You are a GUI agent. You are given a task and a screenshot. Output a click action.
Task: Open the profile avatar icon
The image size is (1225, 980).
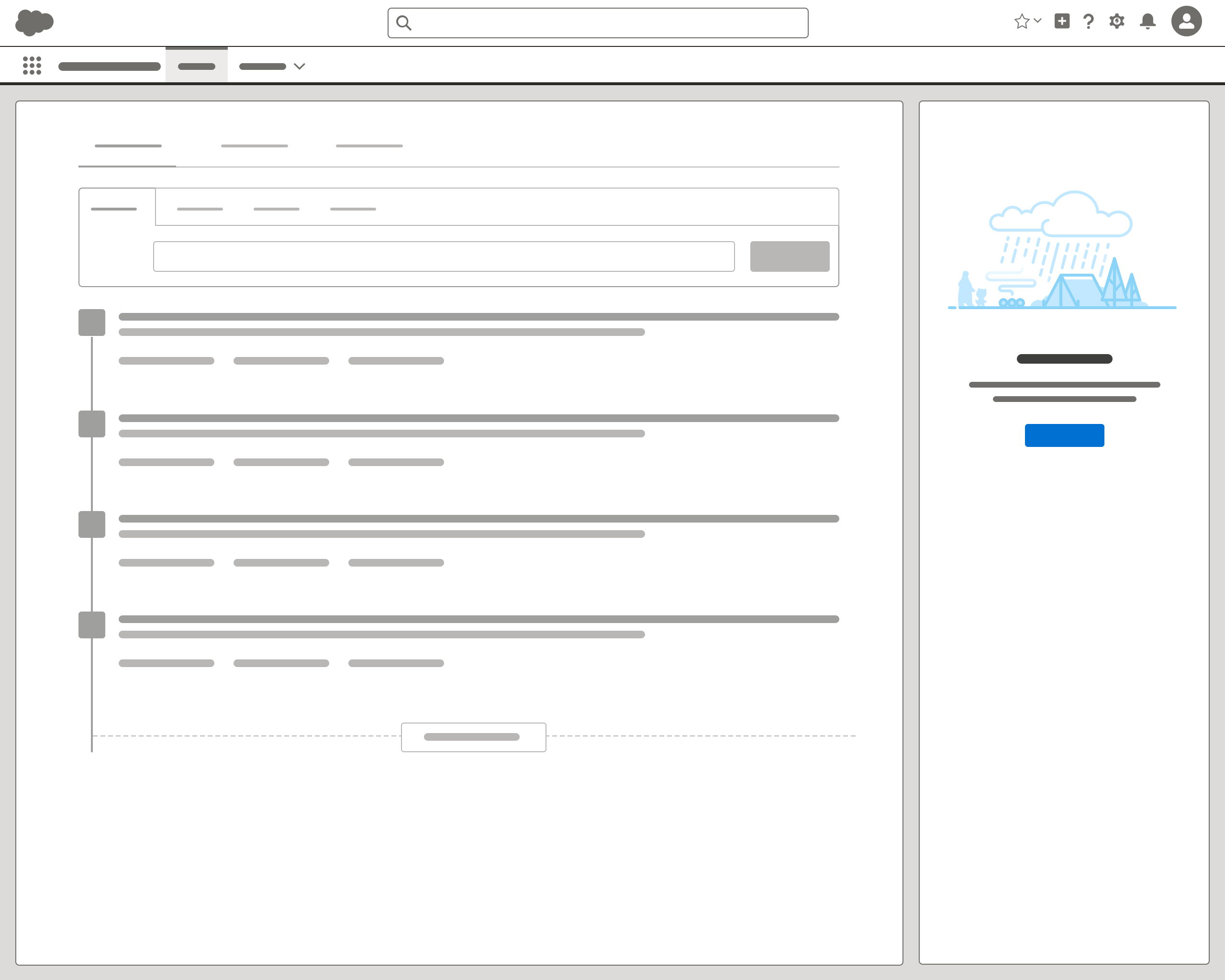coord(1188,22)
